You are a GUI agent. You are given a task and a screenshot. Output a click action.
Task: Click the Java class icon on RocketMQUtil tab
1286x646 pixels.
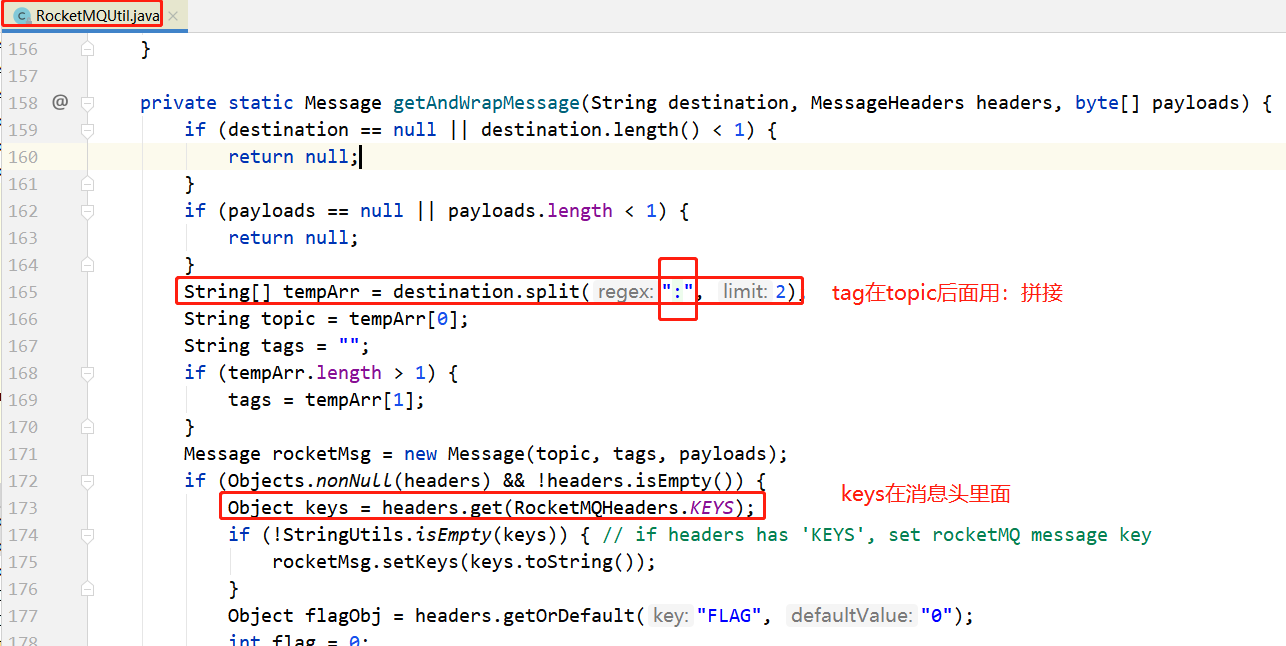point(22,15)
